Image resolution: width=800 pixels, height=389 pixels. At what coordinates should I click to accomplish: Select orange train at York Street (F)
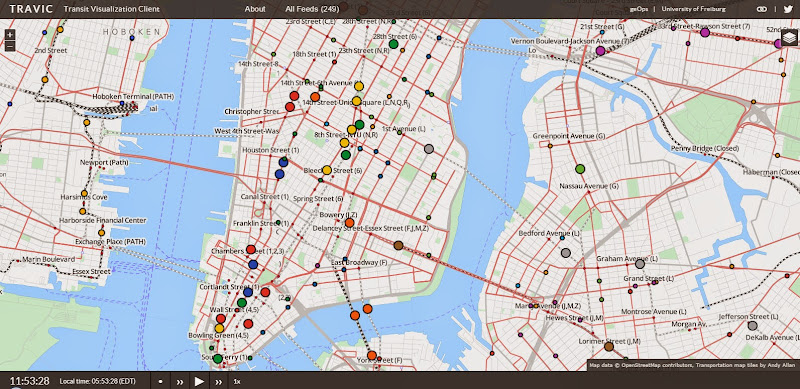tap(372, 355)
